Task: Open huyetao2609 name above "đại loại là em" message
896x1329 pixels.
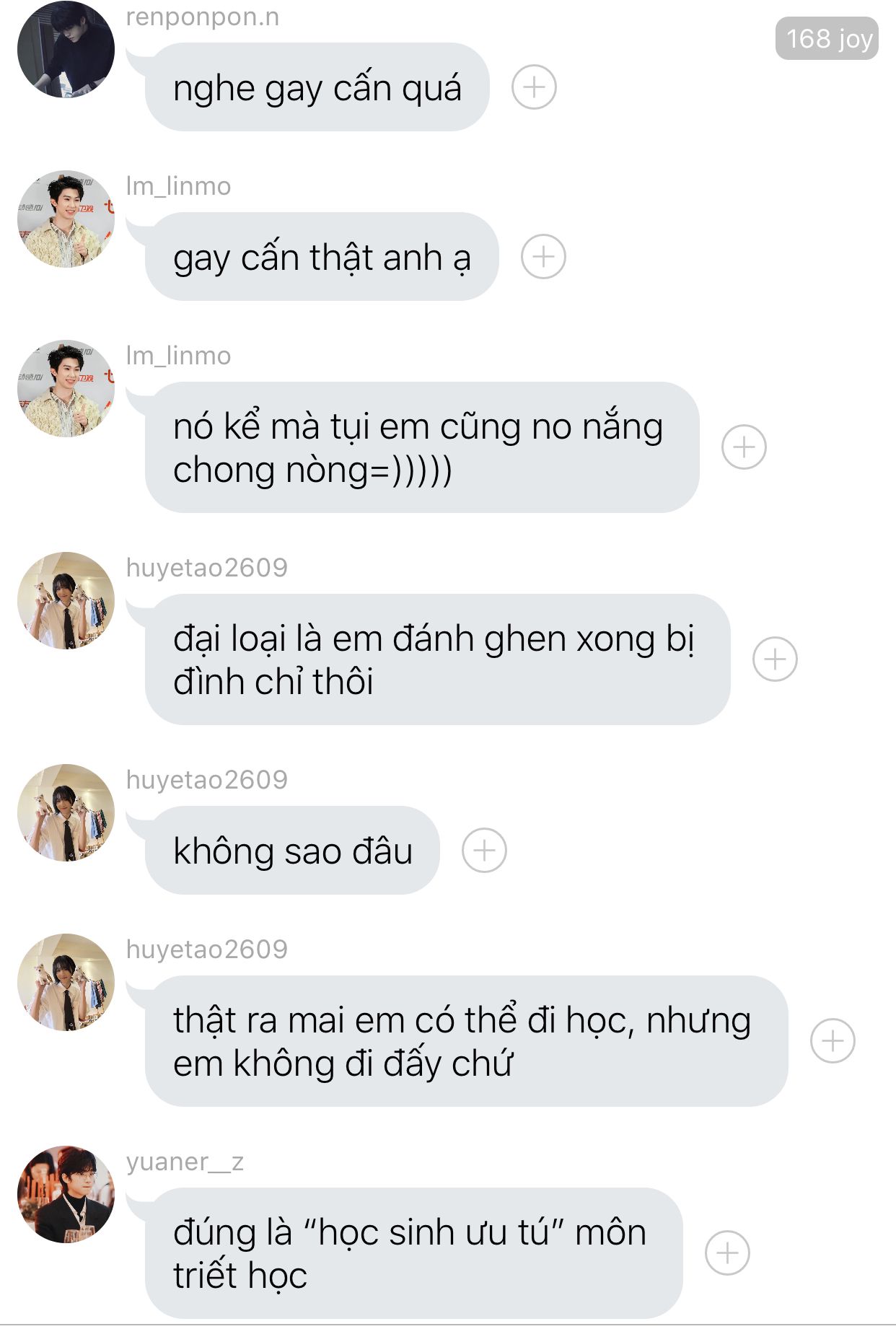Action: (207, 568)
